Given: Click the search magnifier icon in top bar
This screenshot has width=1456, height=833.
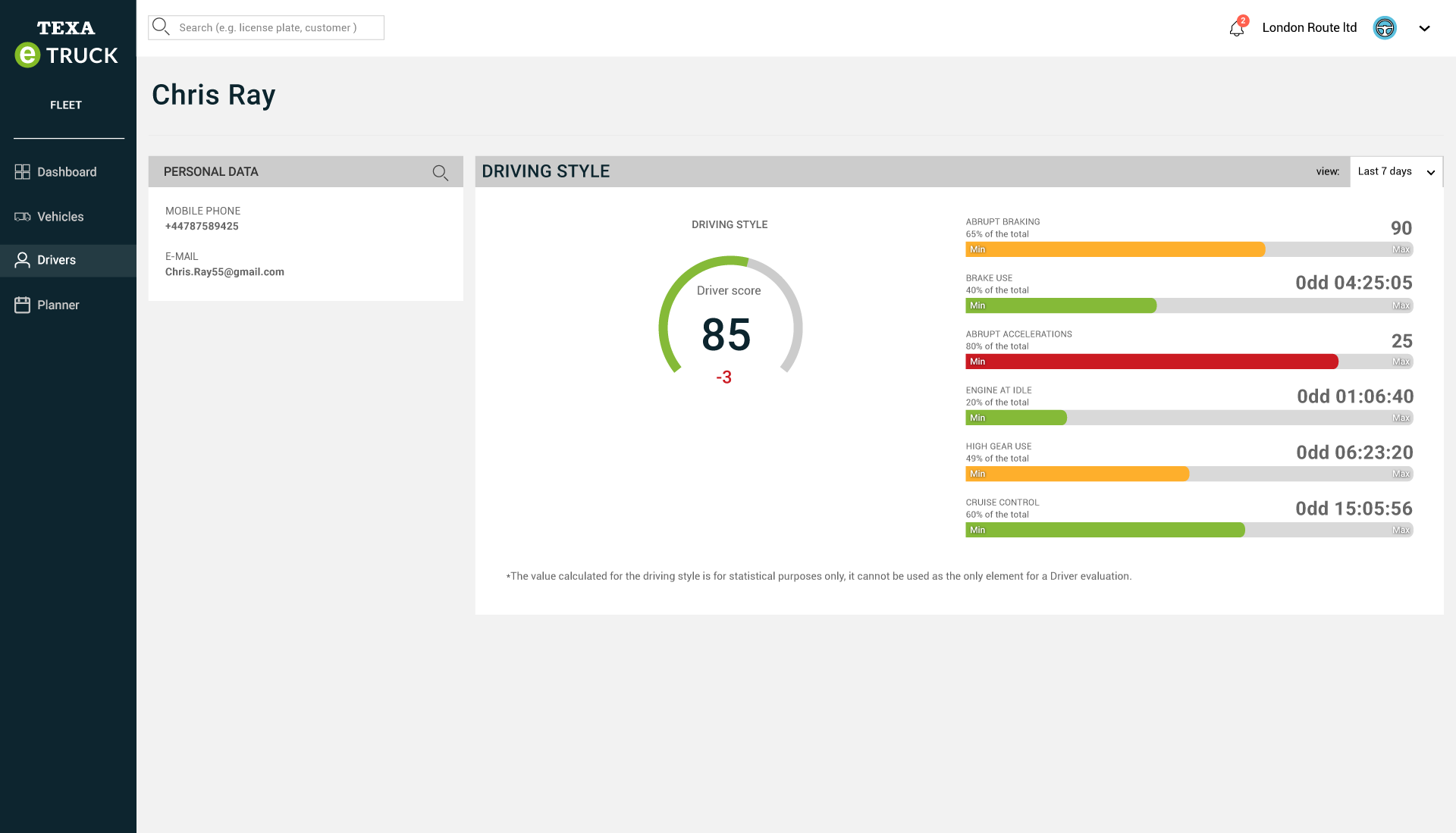Looking at the screenshot, I should 161,27.
